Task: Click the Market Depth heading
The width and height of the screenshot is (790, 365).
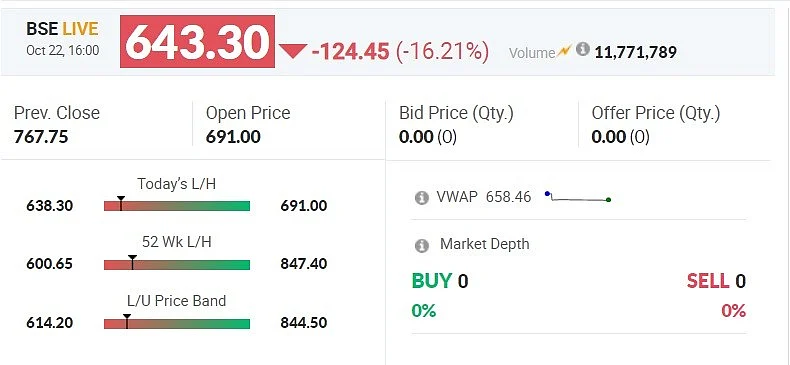Action: click(x=484, y=244)
